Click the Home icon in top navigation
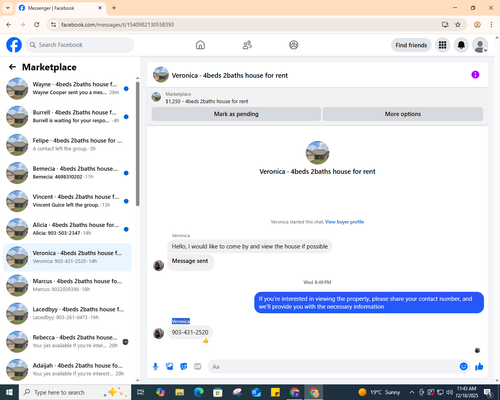The image size is (500, 400). [200, 45]
